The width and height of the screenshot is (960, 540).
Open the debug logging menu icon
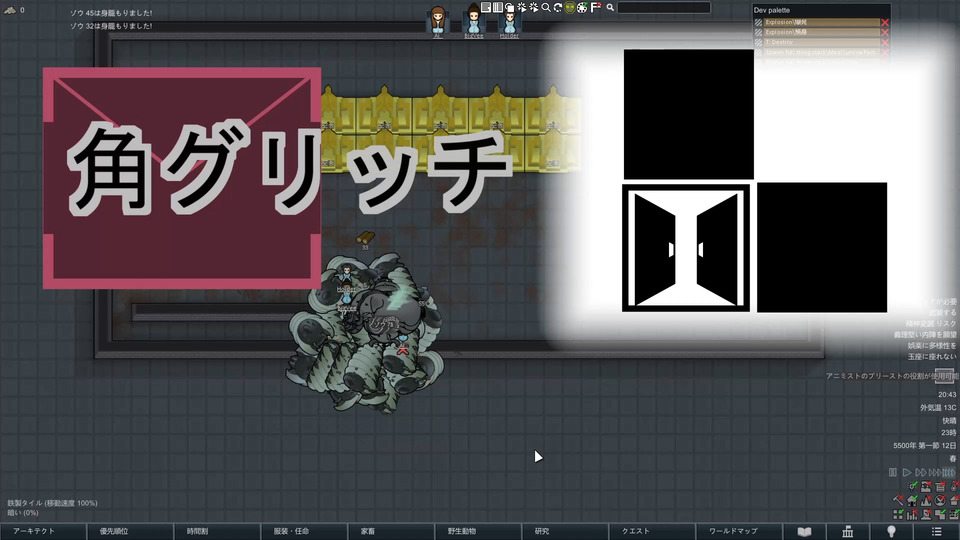coord(534,7)
